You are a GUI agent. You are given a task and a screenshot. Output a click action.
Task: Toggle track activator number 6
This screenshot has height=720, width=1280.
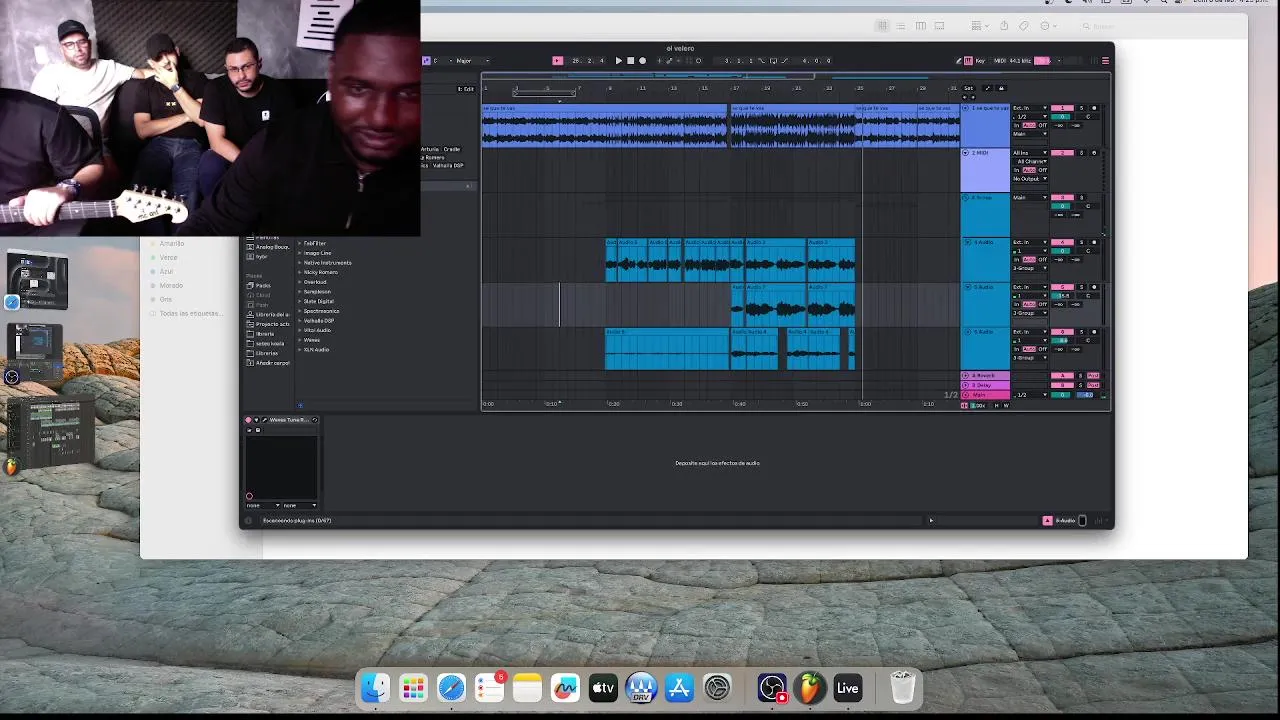tap(1062, 332)
